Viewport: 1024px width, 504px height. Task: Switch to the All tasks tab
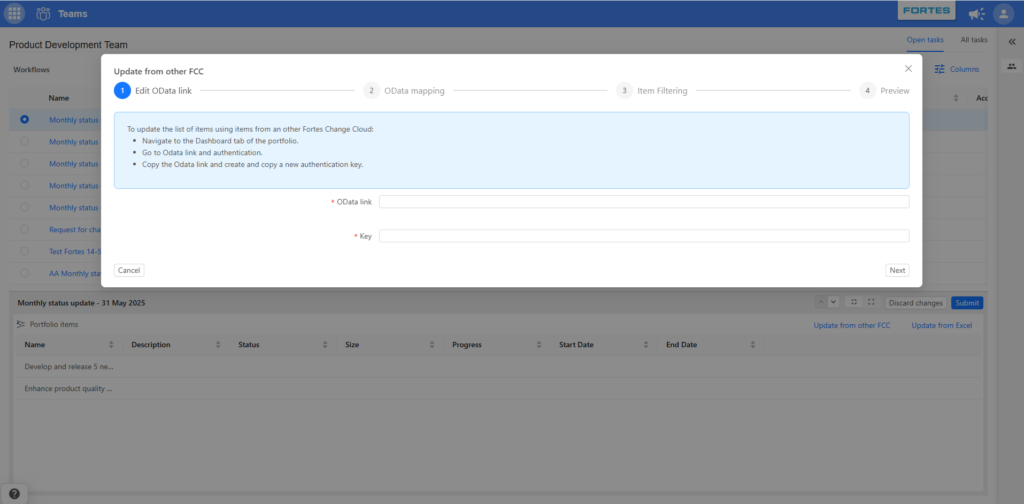[974, 40]
